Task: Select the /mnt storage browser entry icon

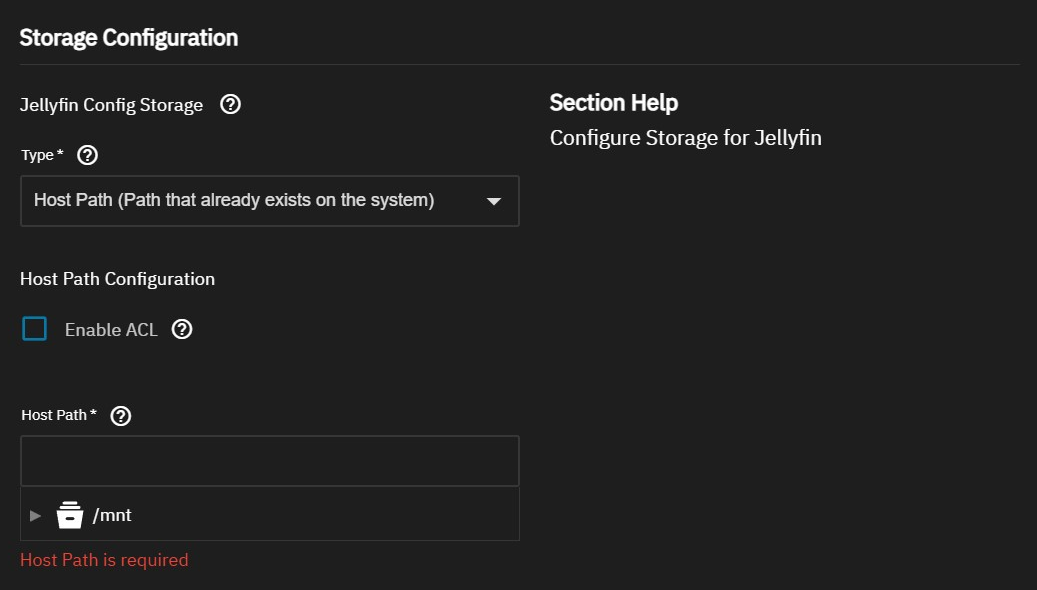Action: [70, 514]
